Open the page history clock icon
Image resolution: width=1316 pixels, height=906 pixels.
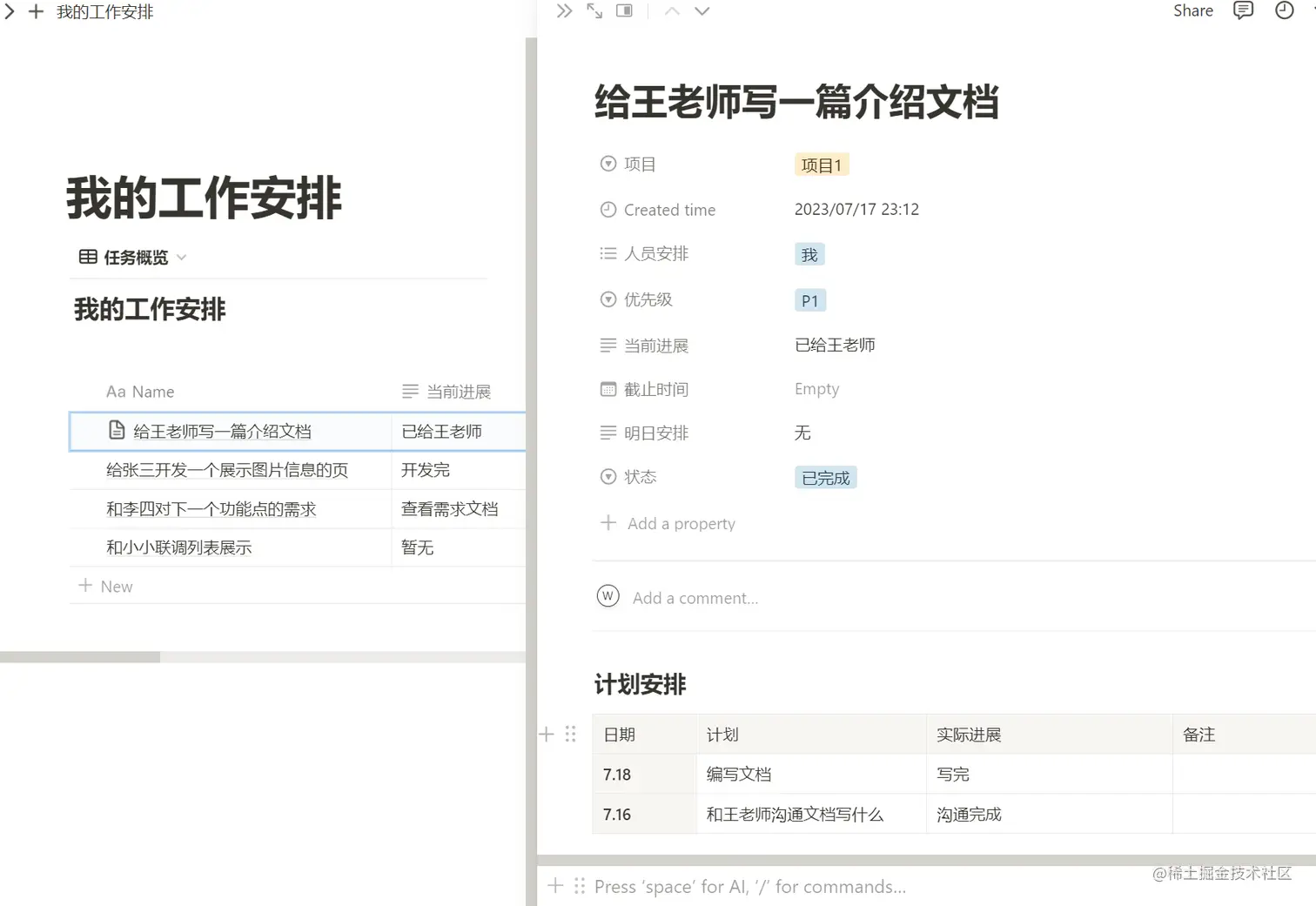coord(1284,10)
